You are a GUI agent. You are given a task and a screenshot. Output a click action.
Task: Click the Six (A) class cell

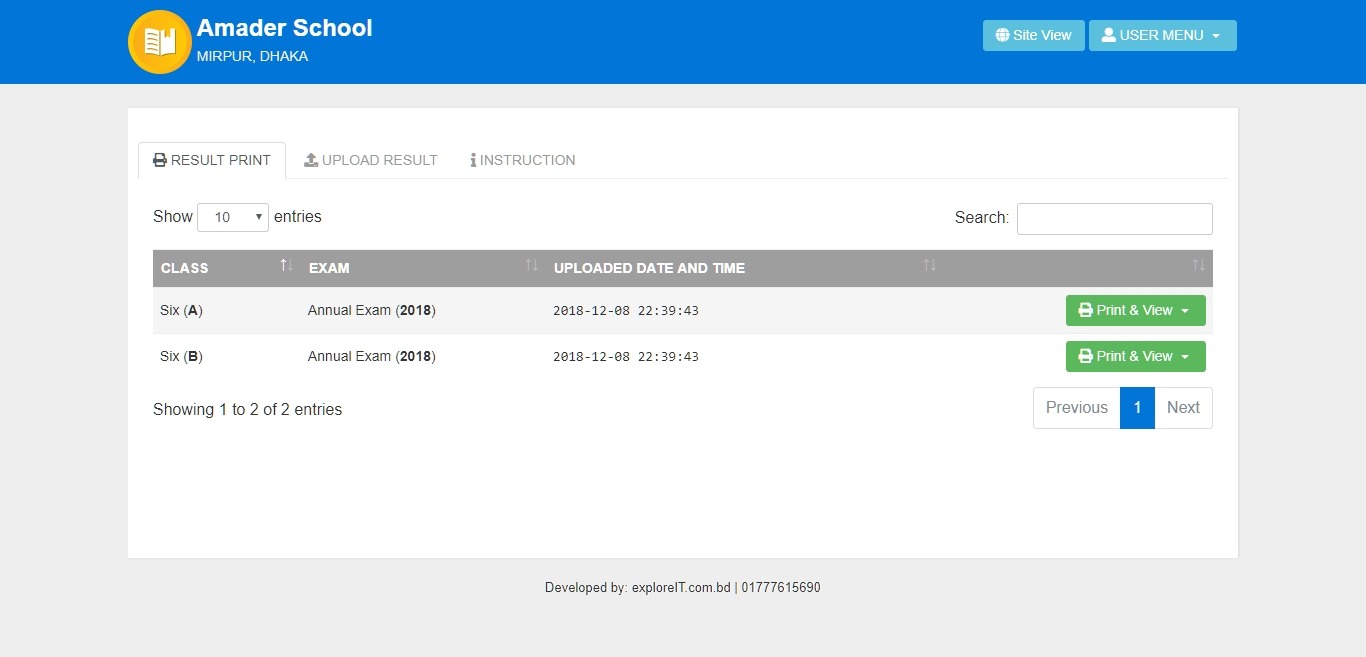click(227, 310)
